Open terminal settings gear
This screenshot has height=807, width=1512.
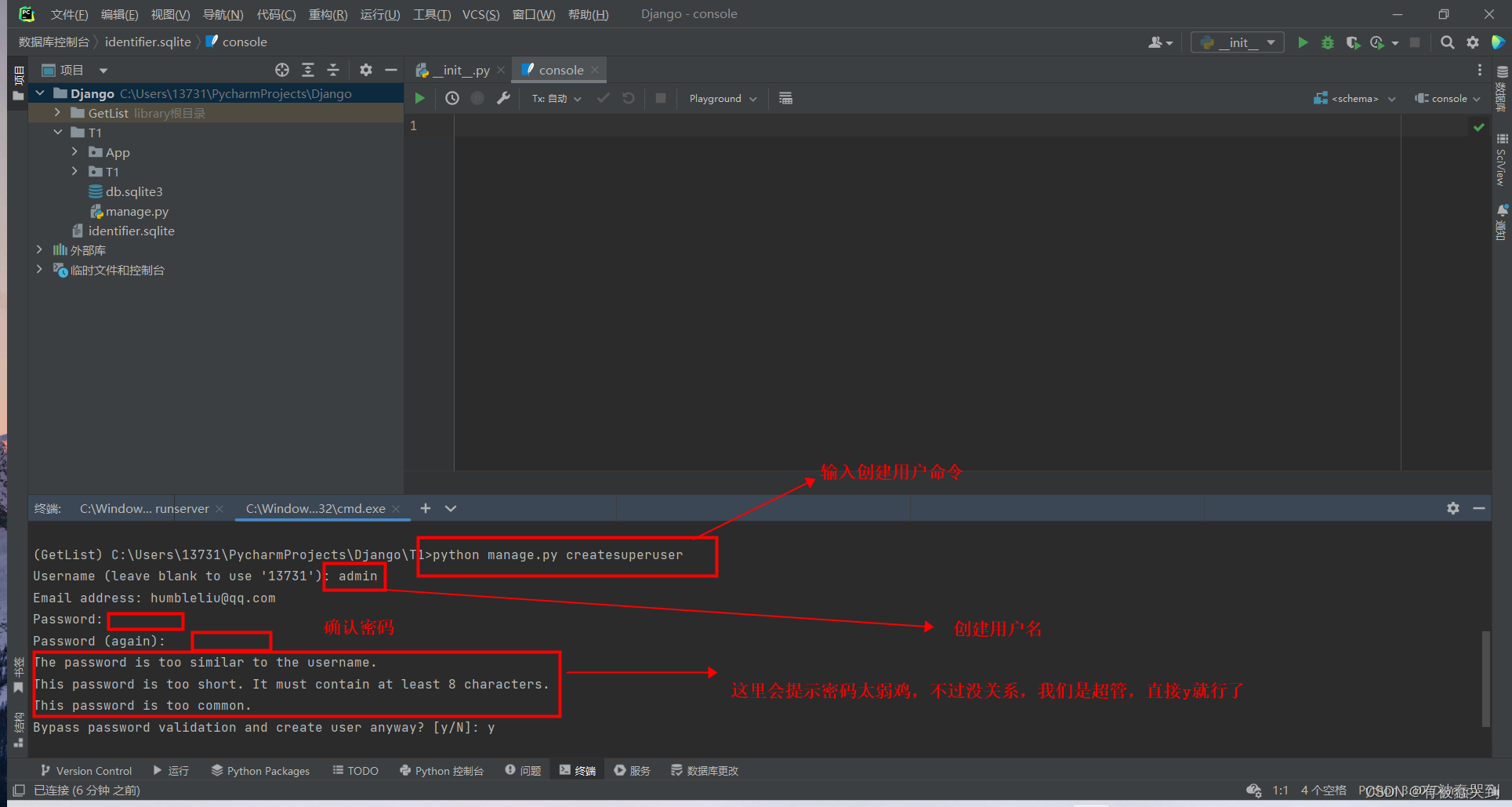tap(1453, 508)
